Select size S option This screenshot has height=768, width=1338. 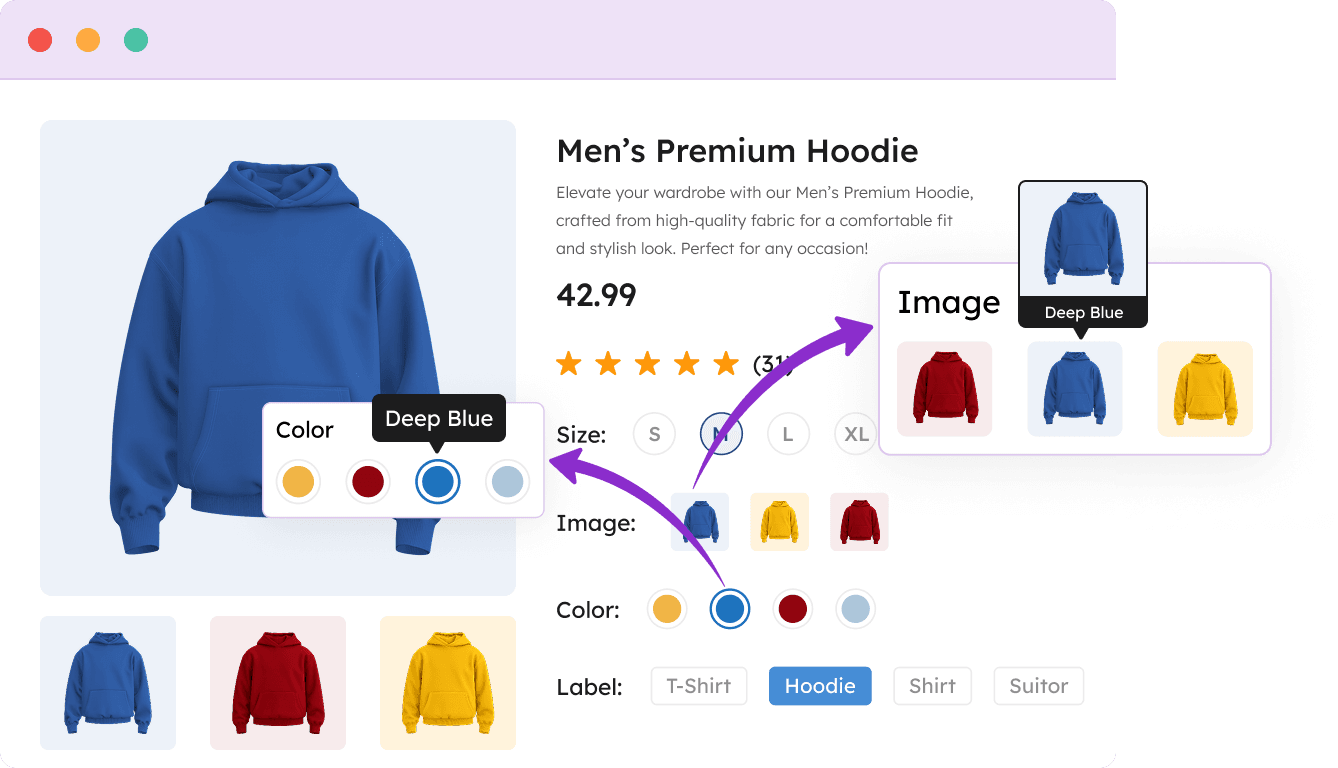(x=654, y=434)
